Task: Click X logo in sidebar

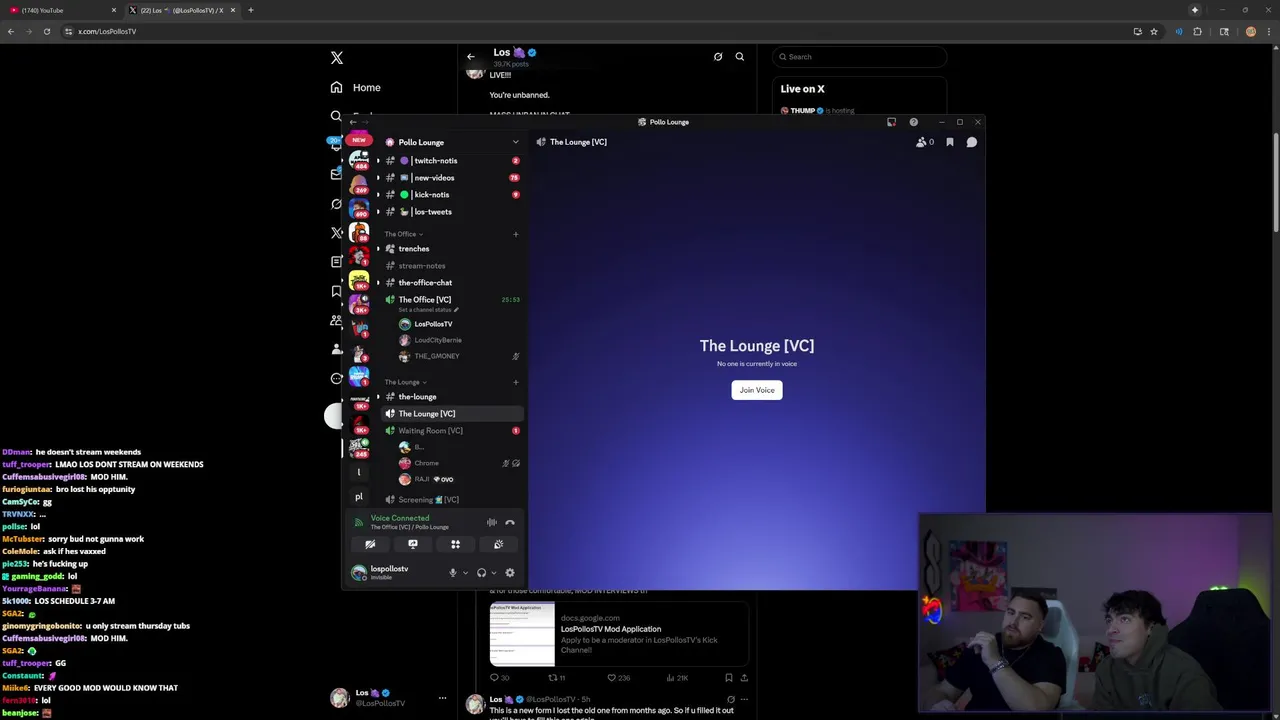Action: point(337,58)
